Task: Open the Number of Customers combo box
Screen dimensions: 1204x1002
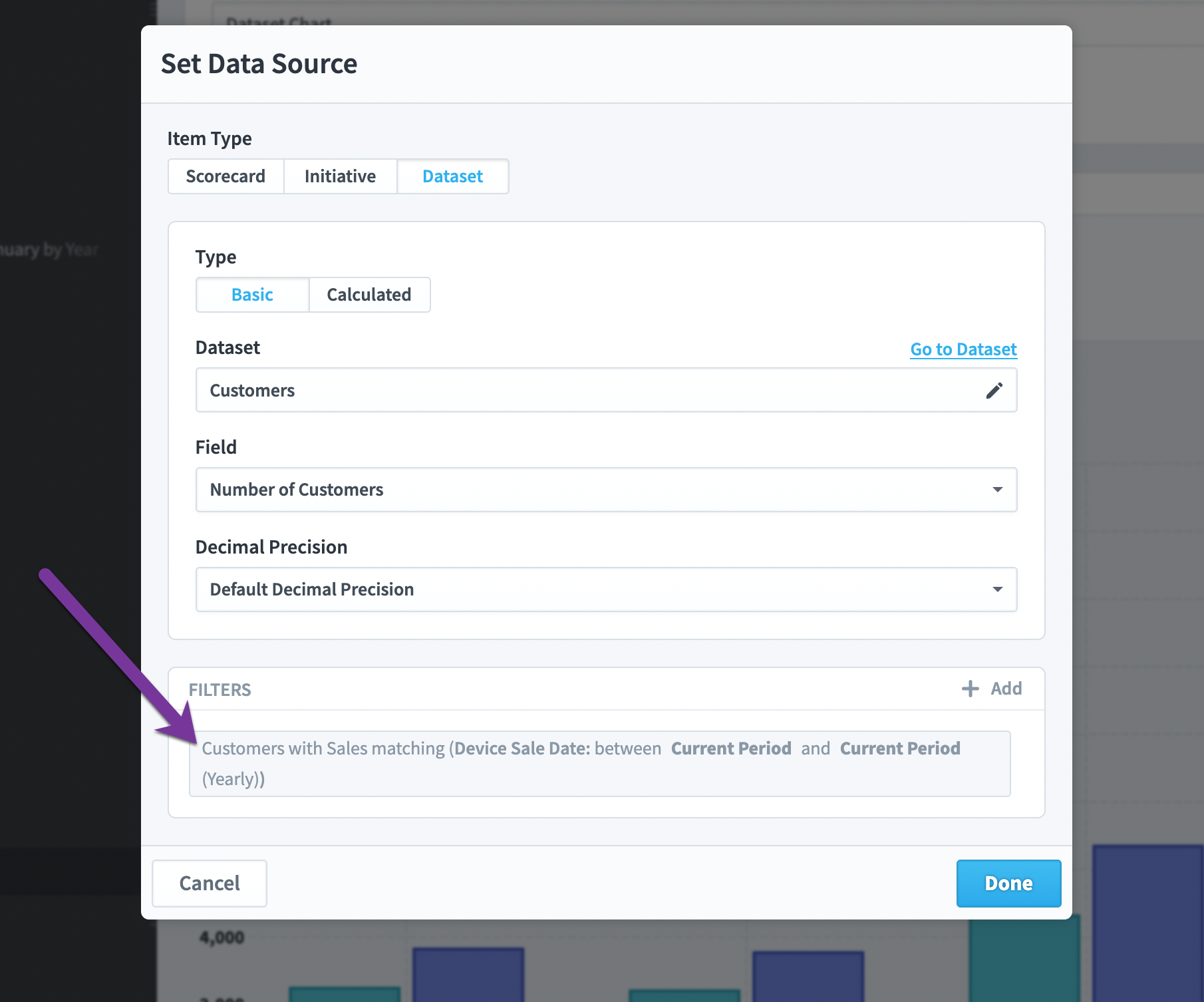Action: coord(606,490)
